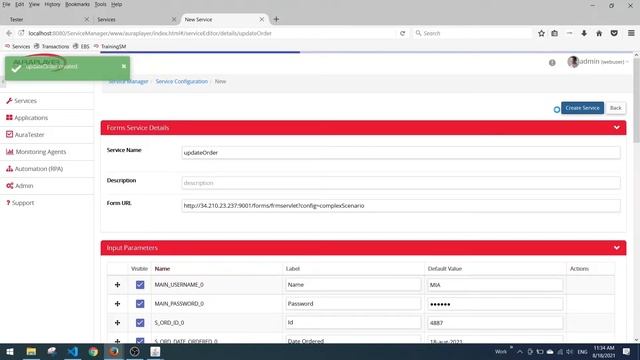
Task: Go to the browser home icon
Action: [x=599, y=33]
